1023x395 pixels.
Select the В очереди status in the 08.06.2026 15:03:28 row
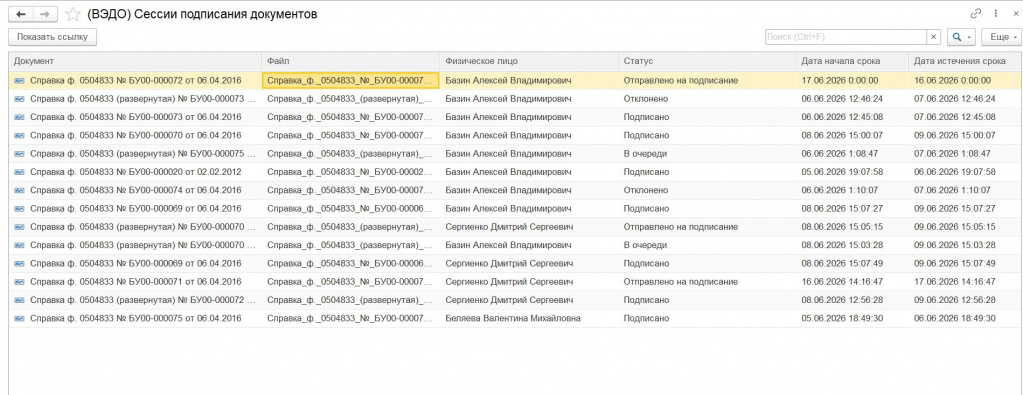707,245
